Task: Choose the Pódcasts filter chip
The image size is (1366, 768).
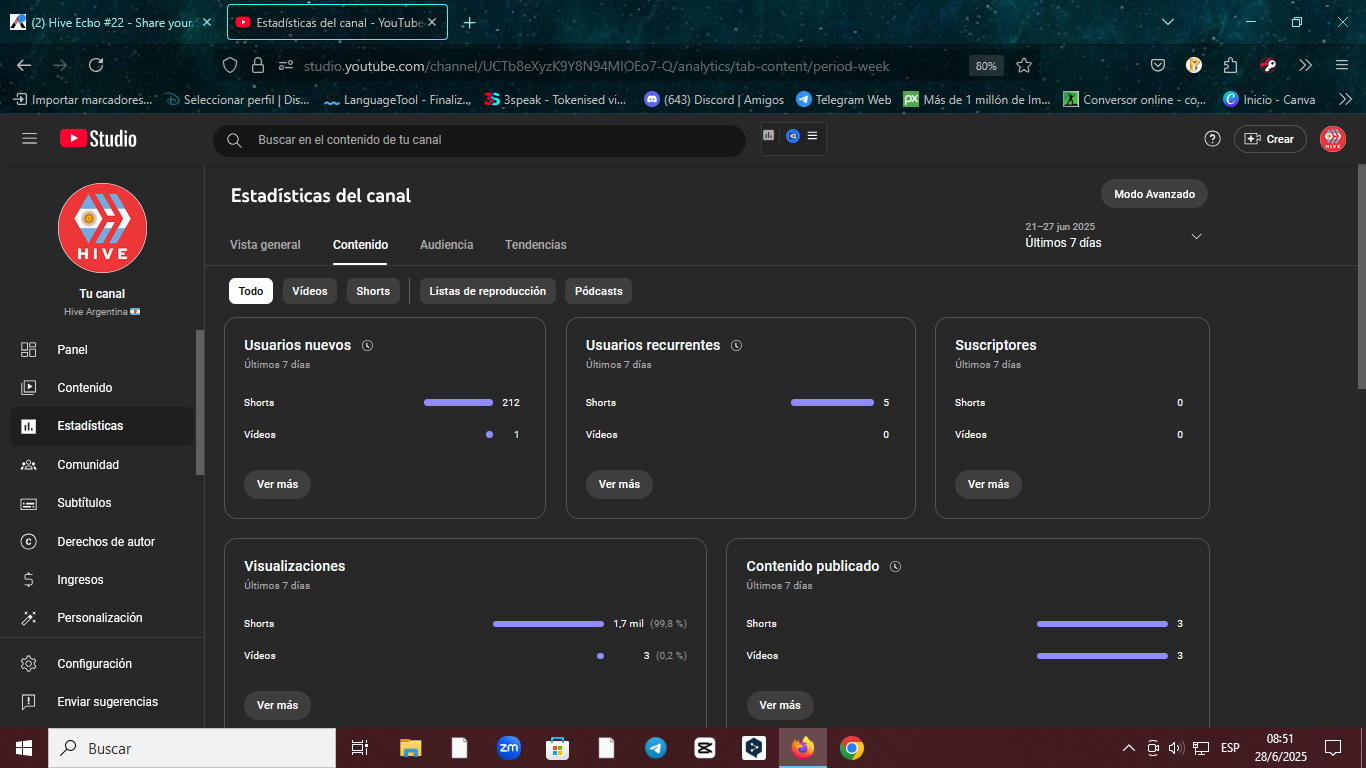Action: (599, 291)
